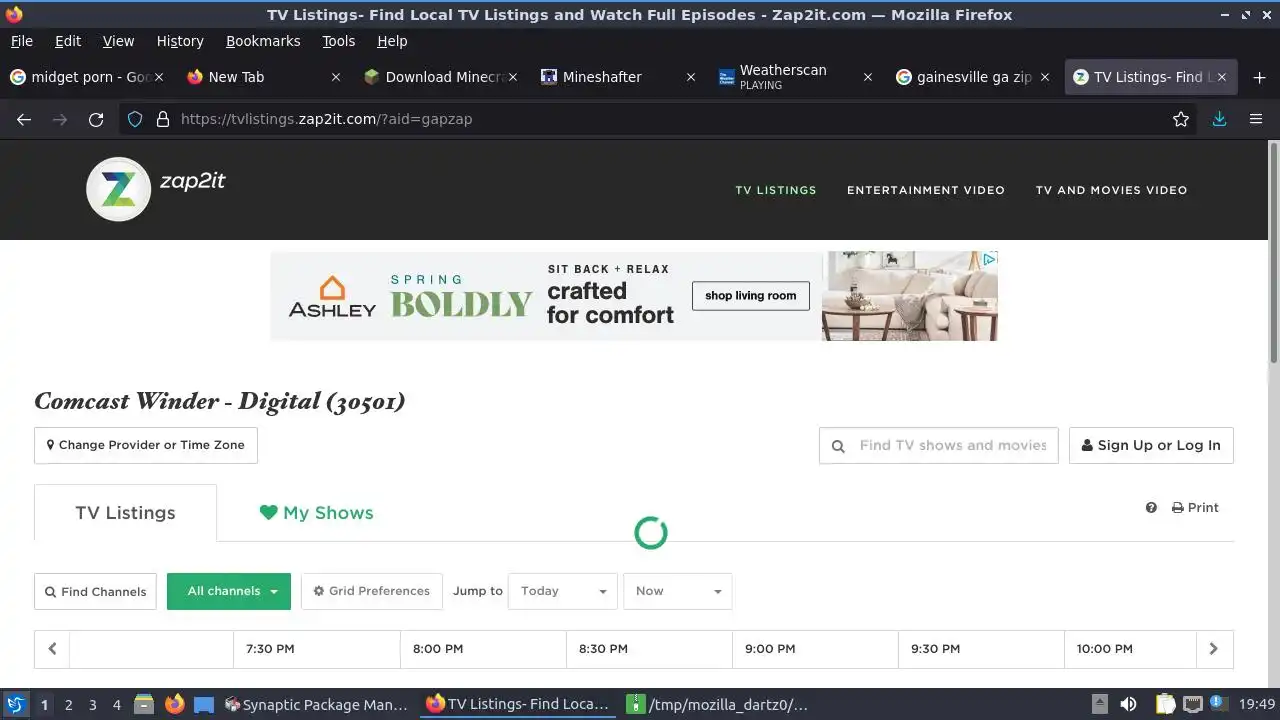Open the Edit menu
Viewport: 1280px width, 720px height.
68,41
